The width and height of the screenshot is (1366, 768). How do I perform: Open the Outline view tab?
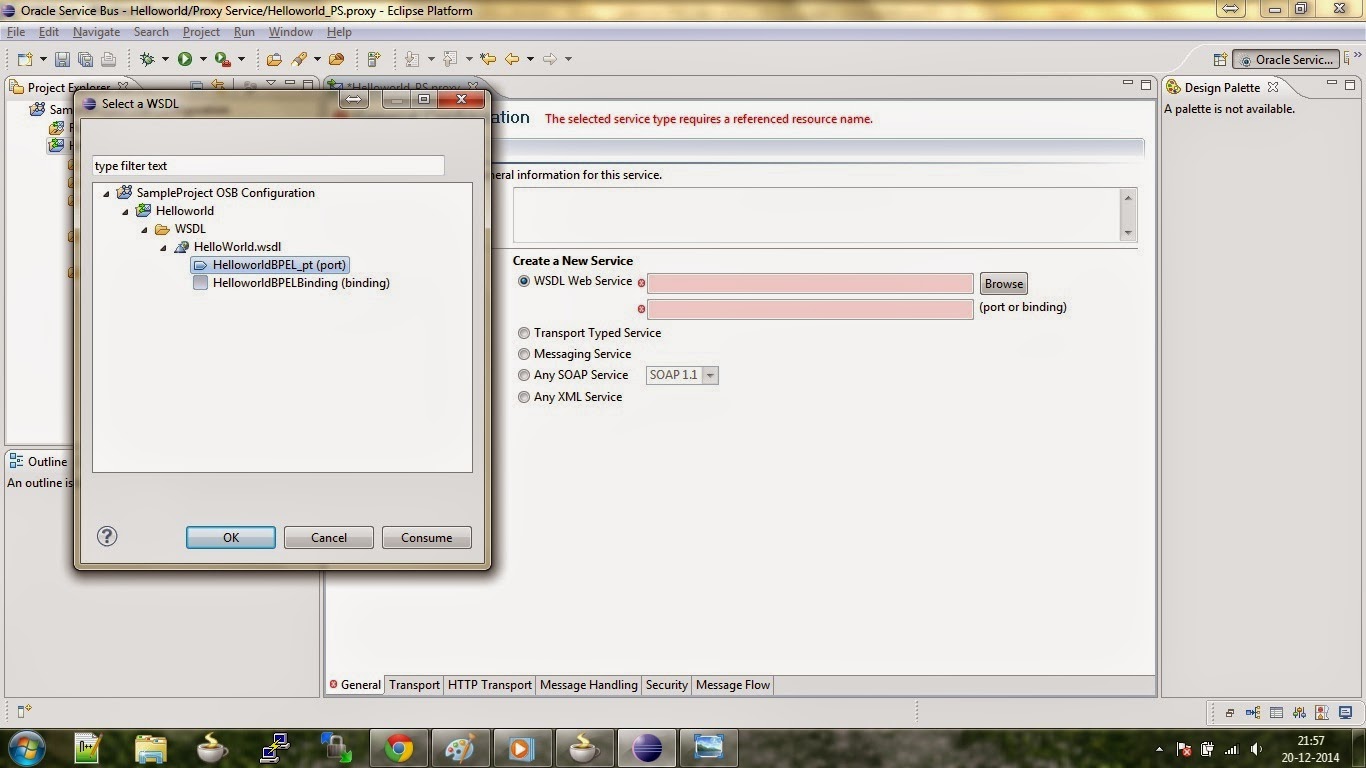pos(38,461)
